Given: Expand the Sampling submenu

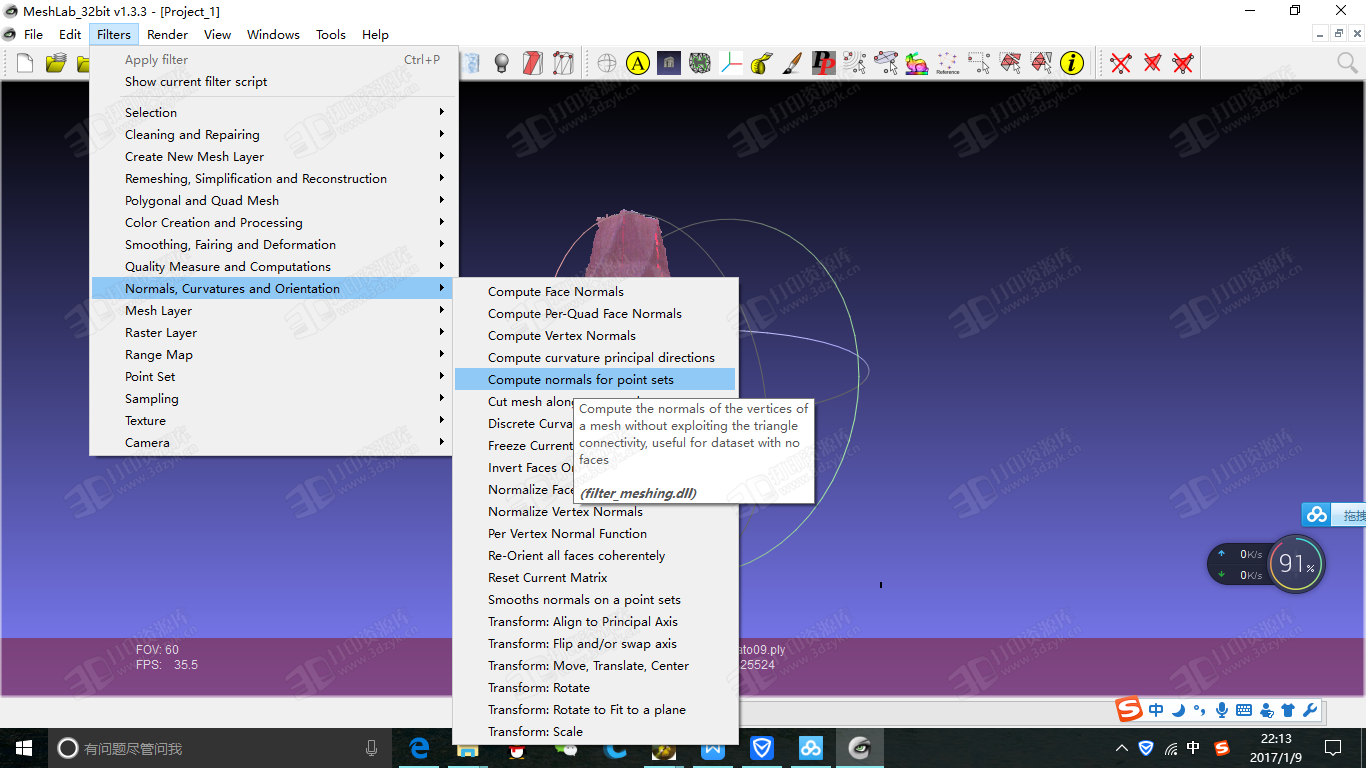Looking at the screenshot, I should pos(272,399).
